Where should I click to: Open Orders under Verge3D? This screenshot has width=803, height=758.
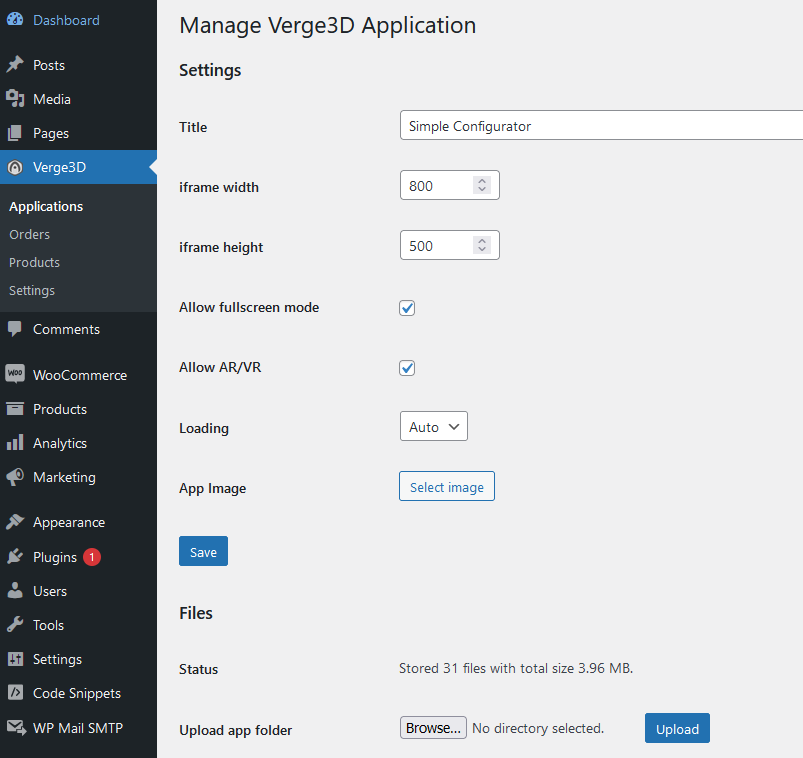pos(29,235)
